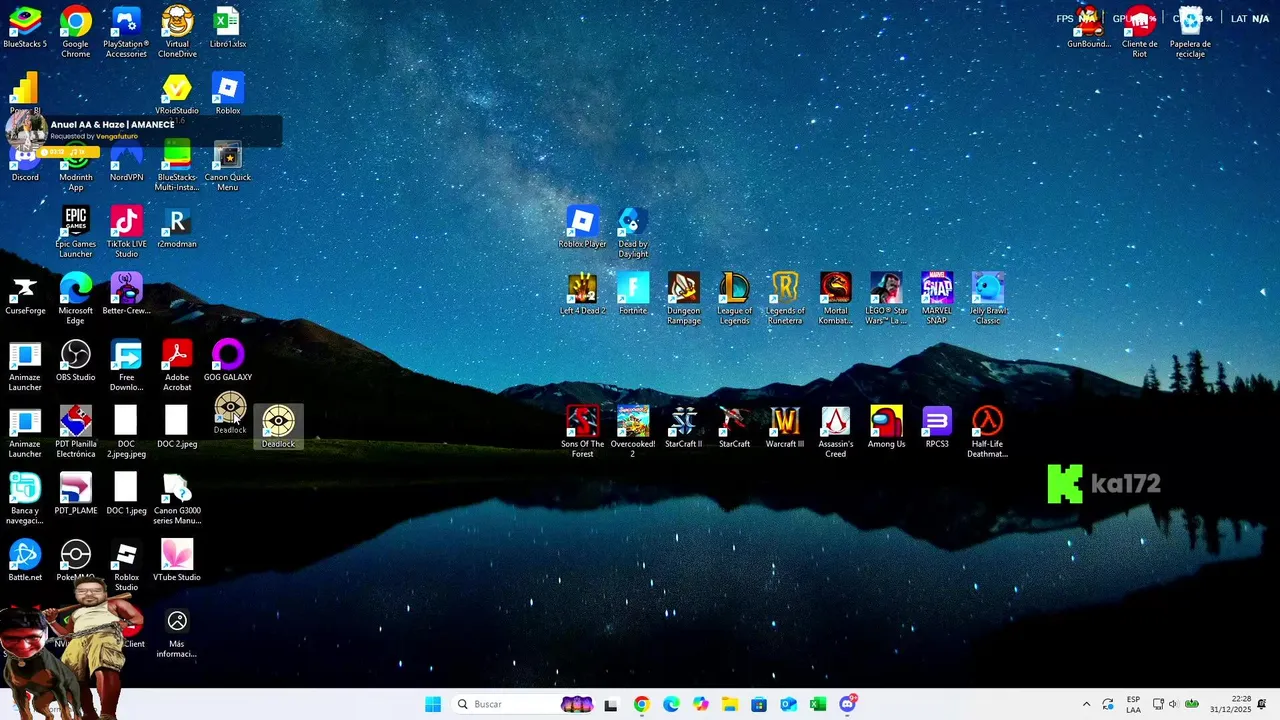
Task: Select the League of Legends shortcut
Action: click(x=734, y=299)
